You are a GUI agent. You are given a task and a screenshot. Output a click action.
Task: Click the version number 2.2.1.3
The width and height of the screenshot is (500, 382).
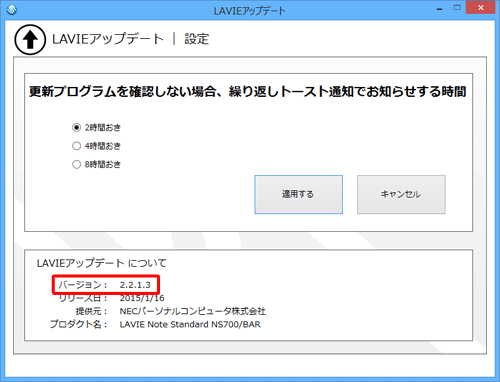click(x=135, y=285)
